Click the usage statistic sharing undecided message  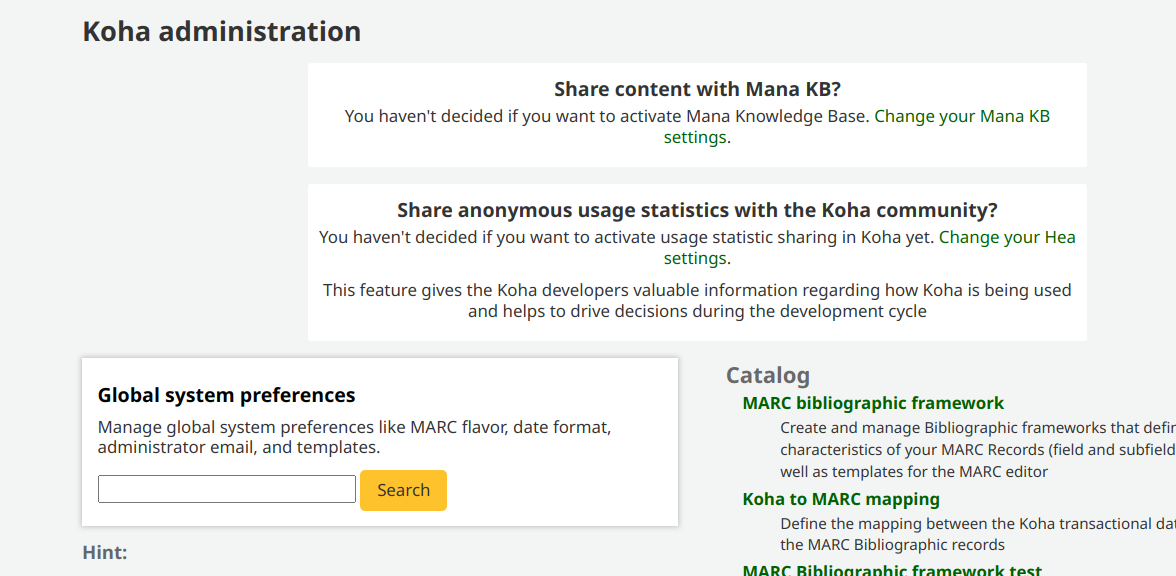point(626,238)
